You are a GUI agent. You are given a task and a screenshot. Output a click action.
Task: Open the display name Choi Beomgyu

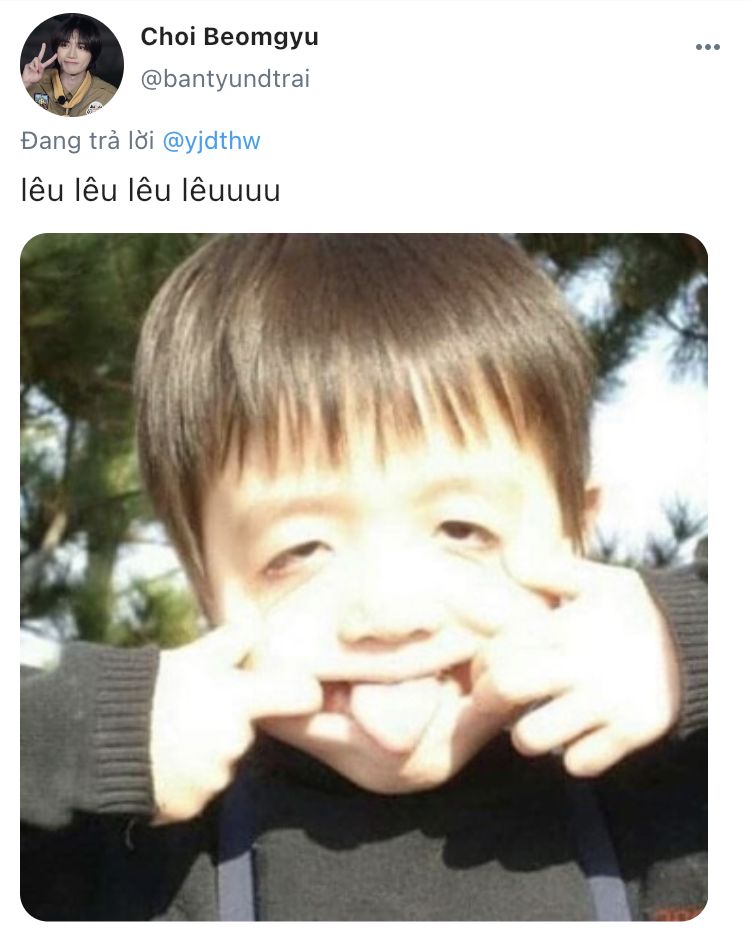tap(229, 37)
